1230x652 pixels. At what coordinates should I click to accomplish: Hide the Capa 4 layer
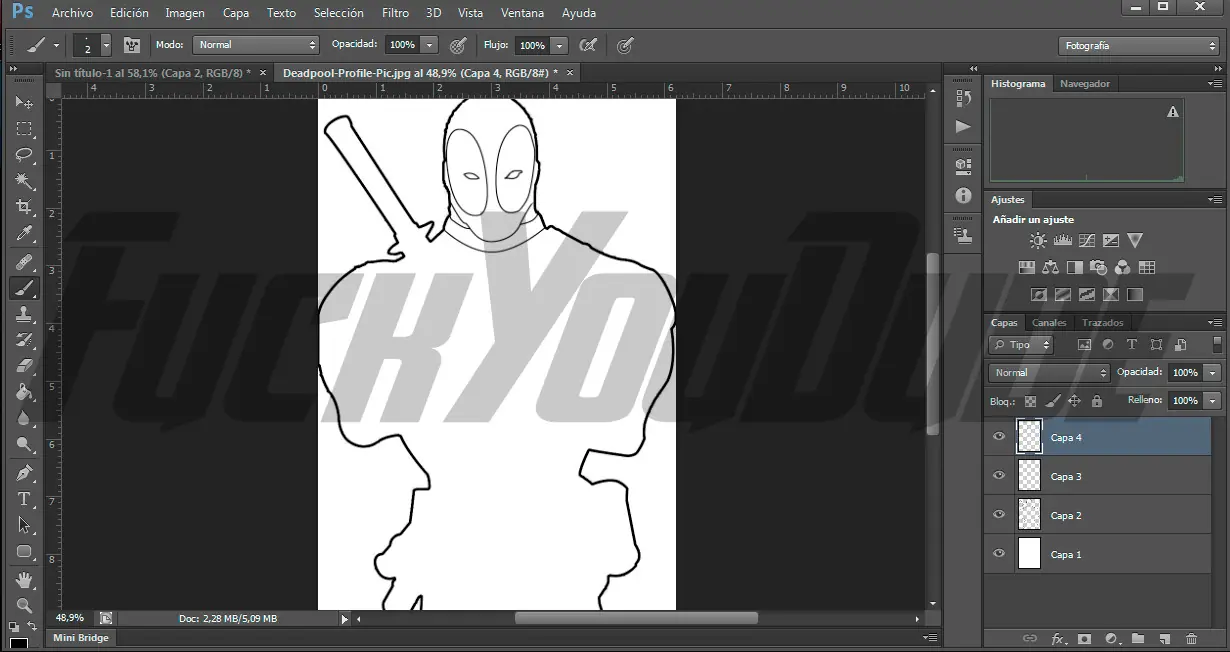pos(998,437)
